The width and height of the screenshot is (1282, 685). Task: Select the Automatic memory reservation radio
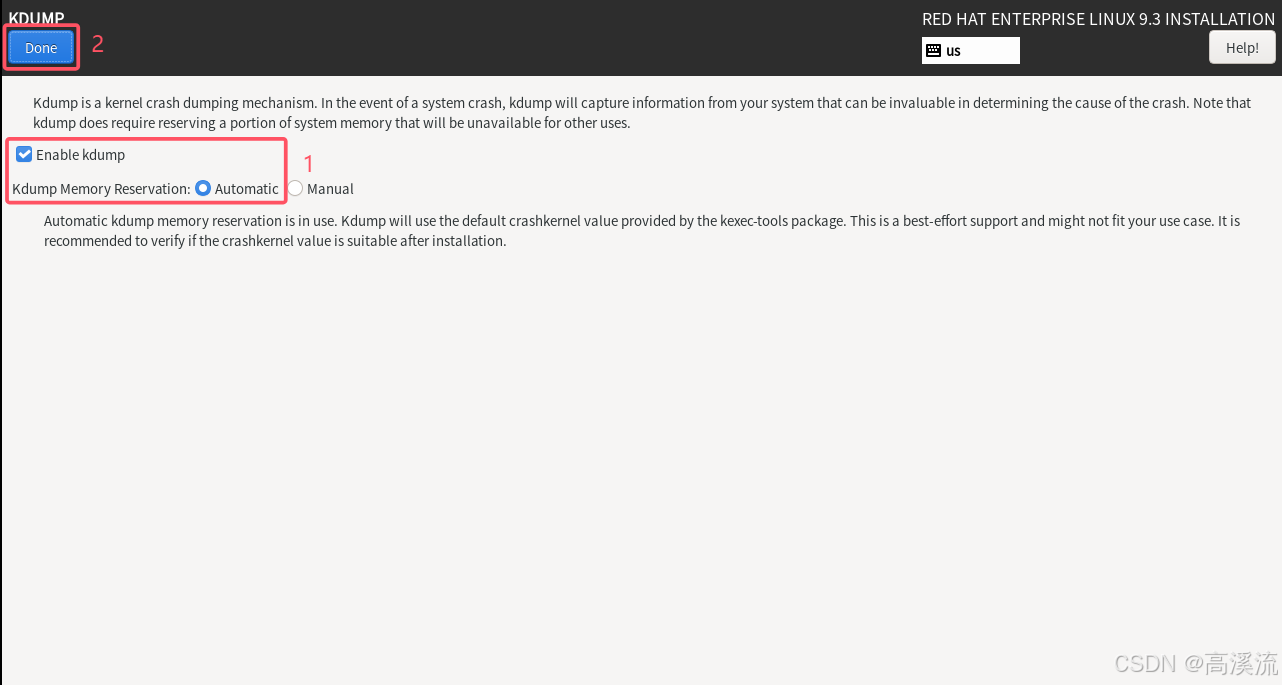pyautogui.click(x=203, y=188)
